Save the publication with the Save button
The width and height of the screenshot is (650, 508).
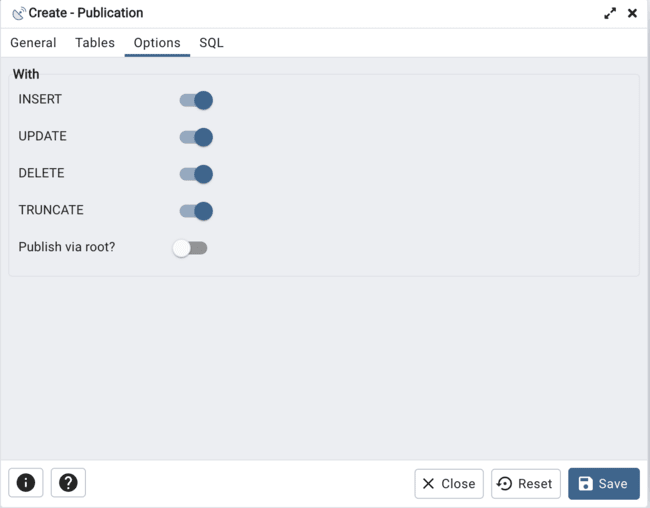click(x=604, y=483)
